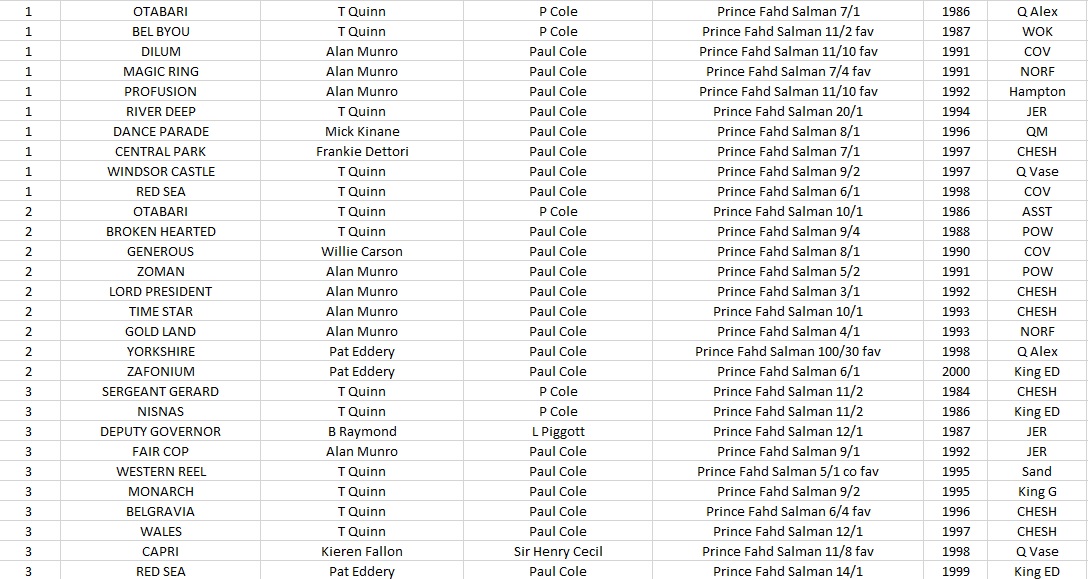Image resolution: width=1092 pixels, height=579 pixels.
Task: Click the Sand course cell
Action: (x=1037, y=471)
